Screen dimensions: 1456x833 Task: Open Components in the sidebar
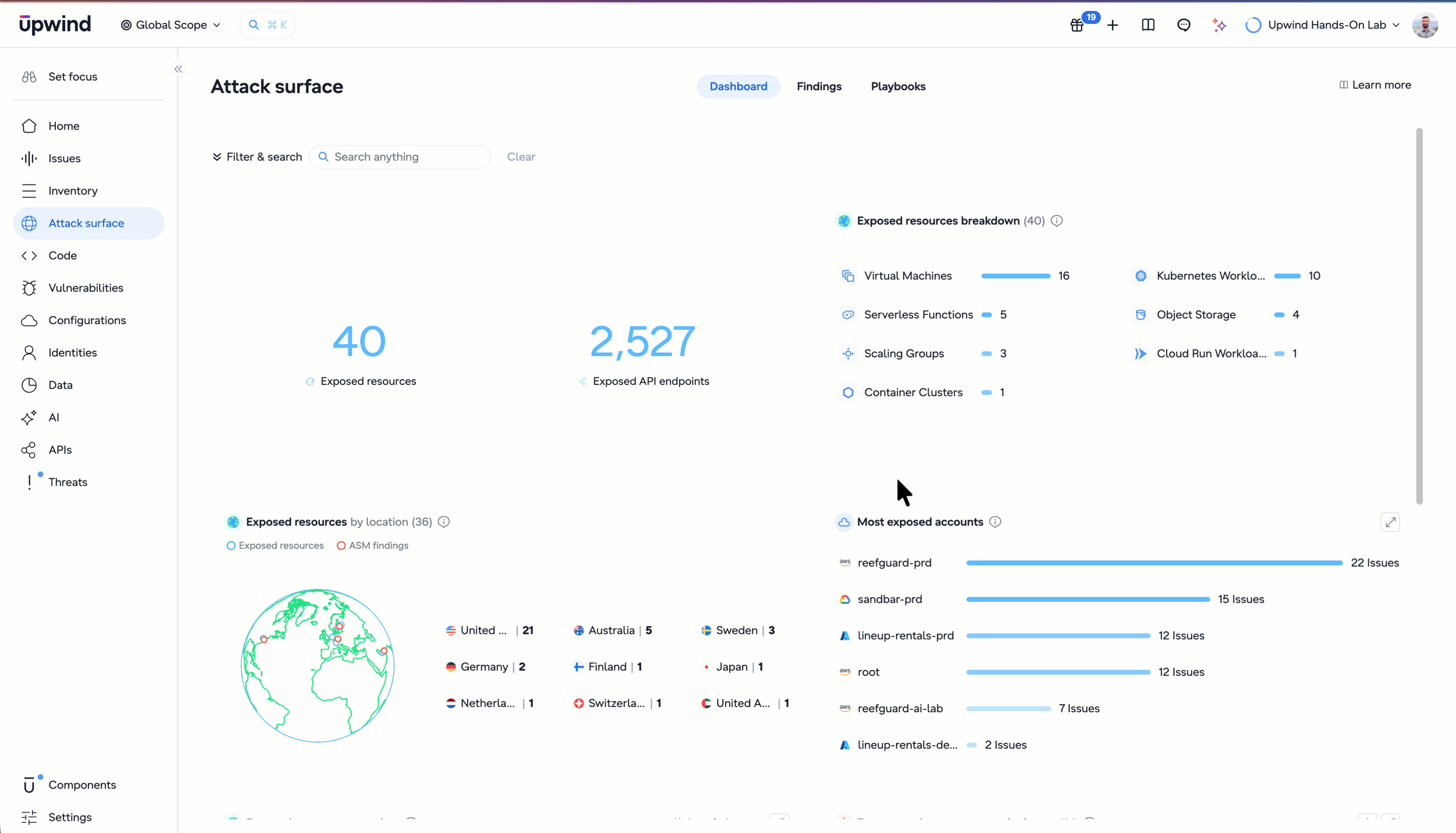tap(89, 785)
